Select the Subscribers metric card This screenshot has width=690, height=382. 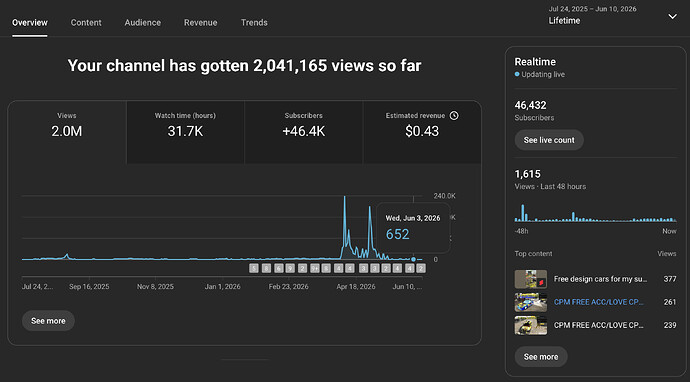point(304,132)
